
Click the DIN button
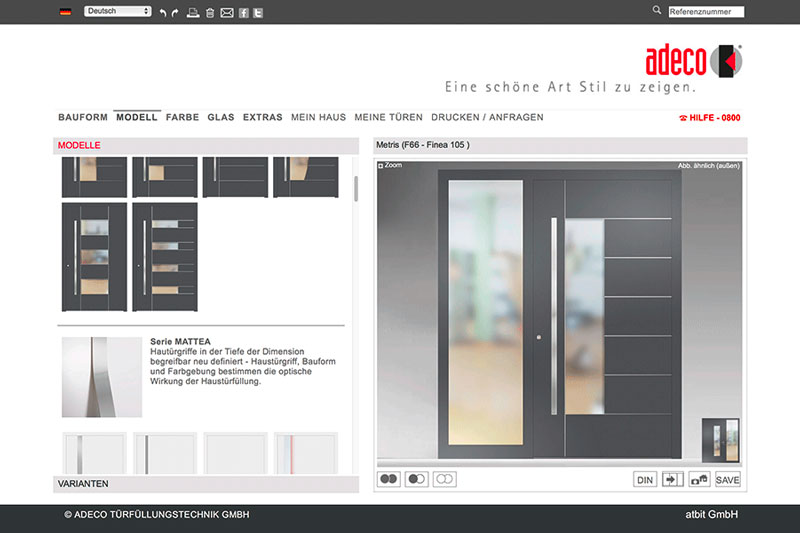click(x=645, y=480)
